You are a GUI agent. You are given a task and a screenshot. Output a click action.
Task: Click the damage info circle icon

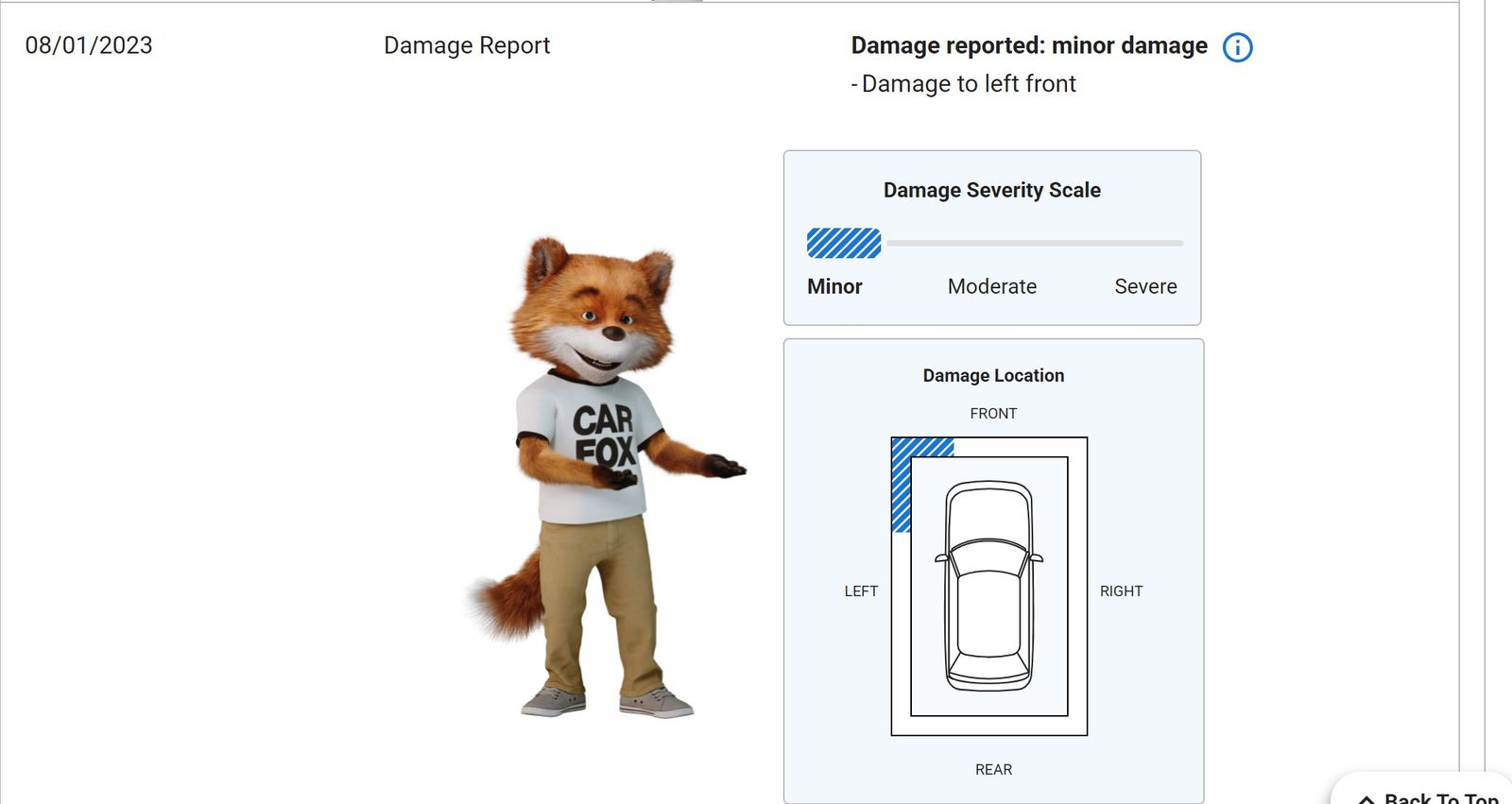click(1237, 47)
